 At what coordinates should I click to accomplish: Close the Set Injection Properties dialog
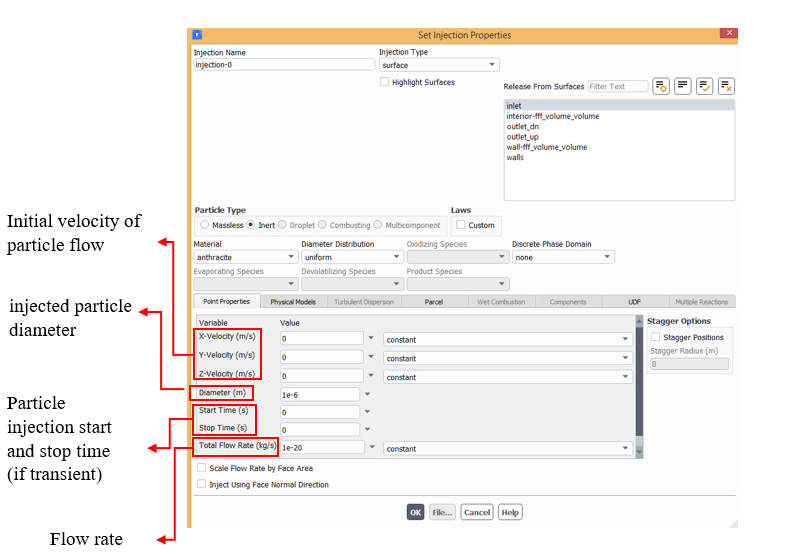pos(729,34)
